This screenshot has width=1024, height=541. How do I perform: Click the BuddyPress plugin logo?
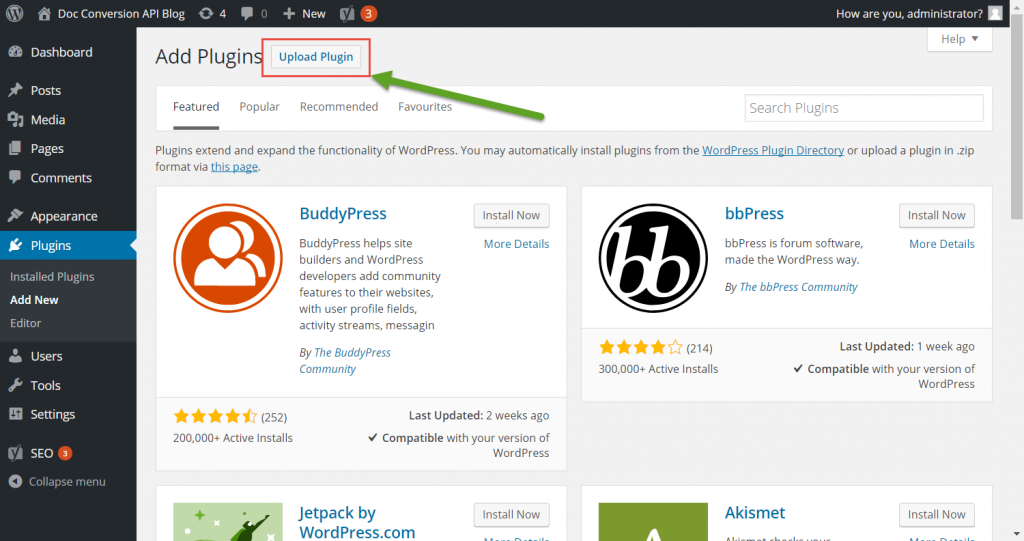click(228, 258)
